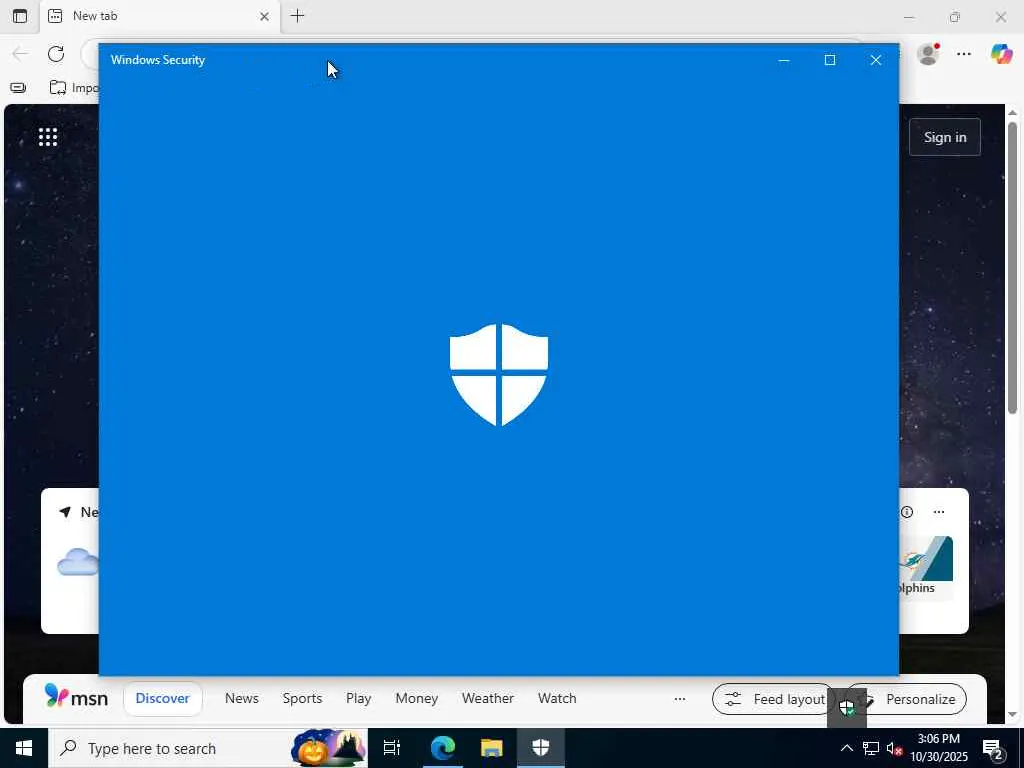Open the MSN apps grid launcher
This screenshot has height=768, width=1024.
coord(48,137)
